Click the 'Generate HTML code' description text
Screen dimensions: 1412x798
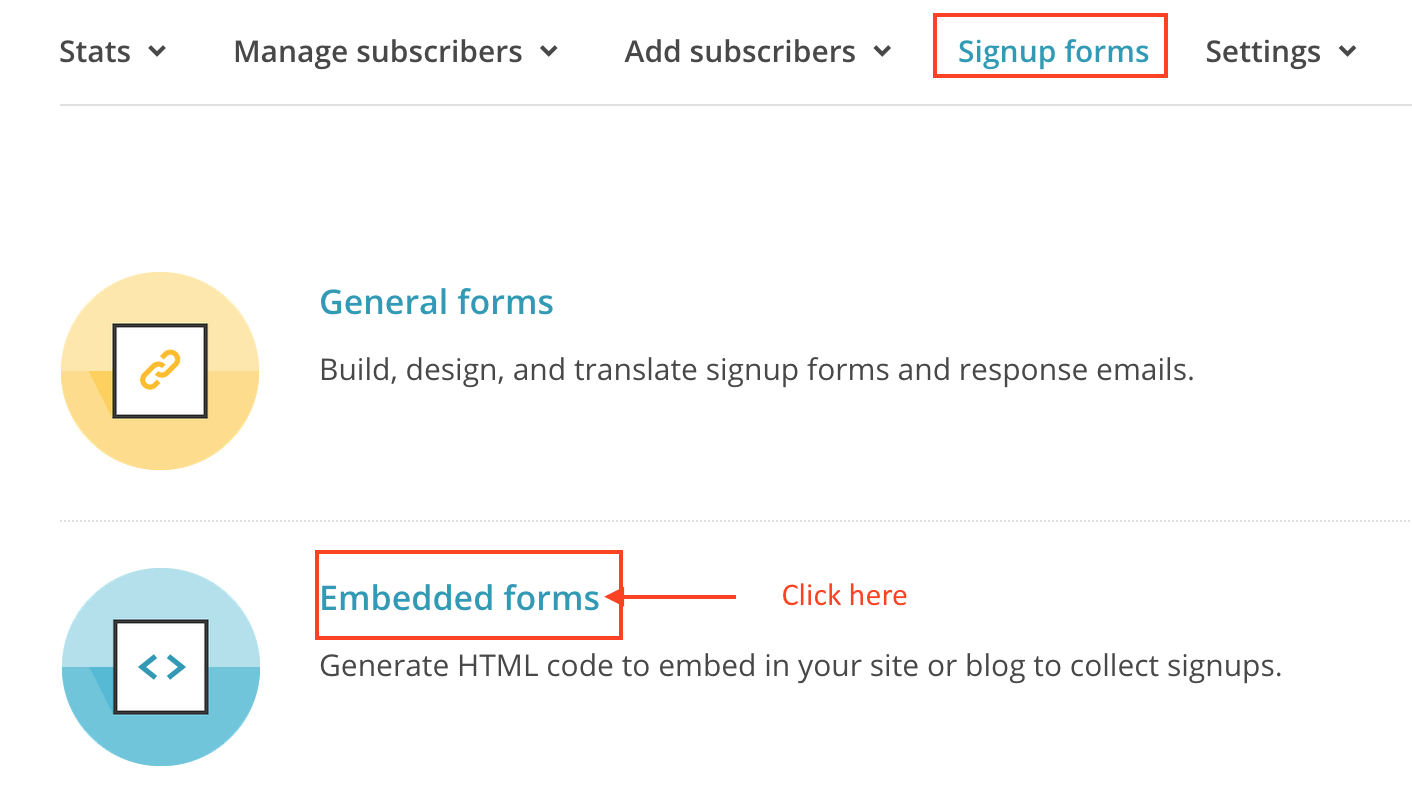point(800,665)
